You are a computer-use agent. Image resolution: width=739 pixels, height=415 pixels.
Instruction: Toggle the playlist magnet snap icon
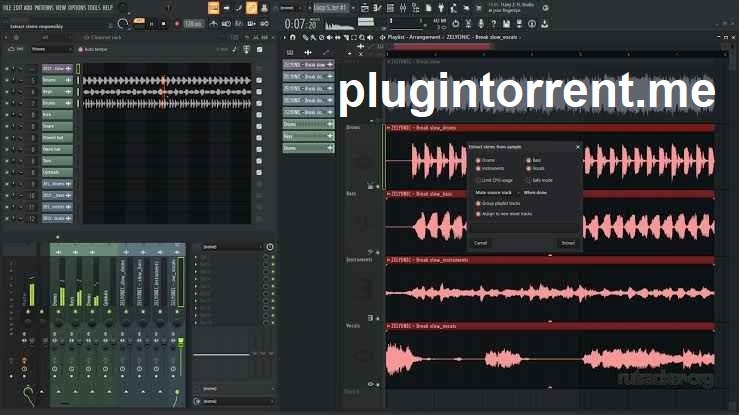click(293, 37)
